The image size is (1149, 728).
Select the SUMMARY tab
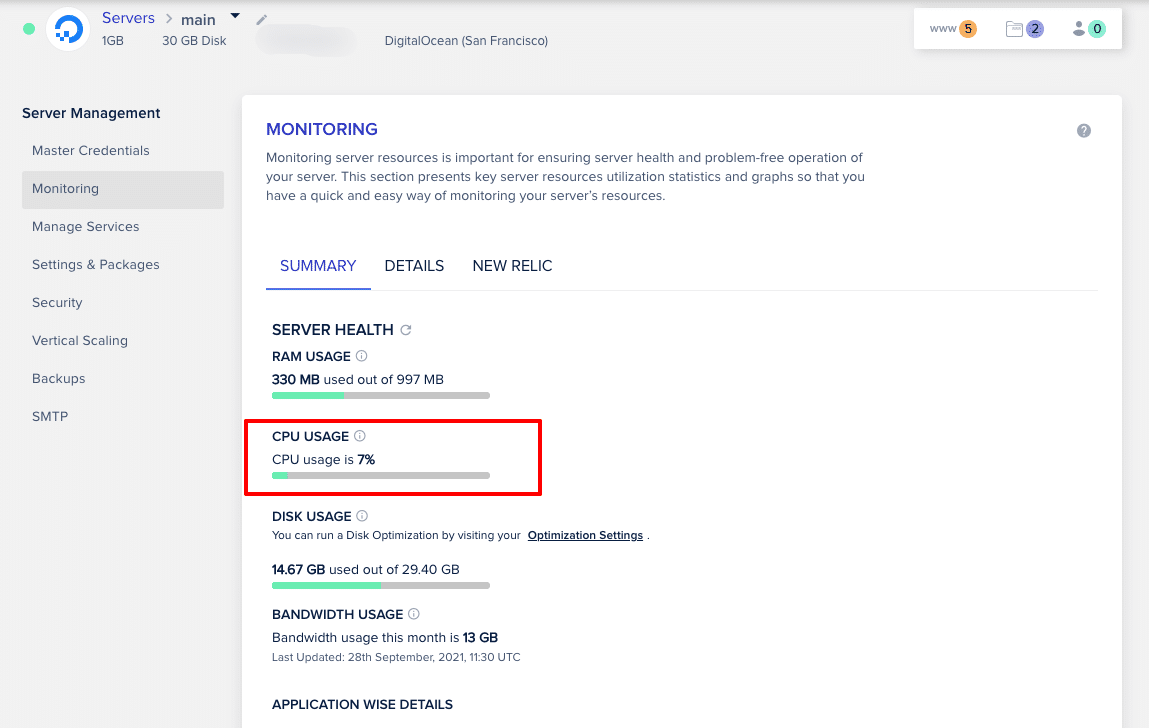(318, 266)
